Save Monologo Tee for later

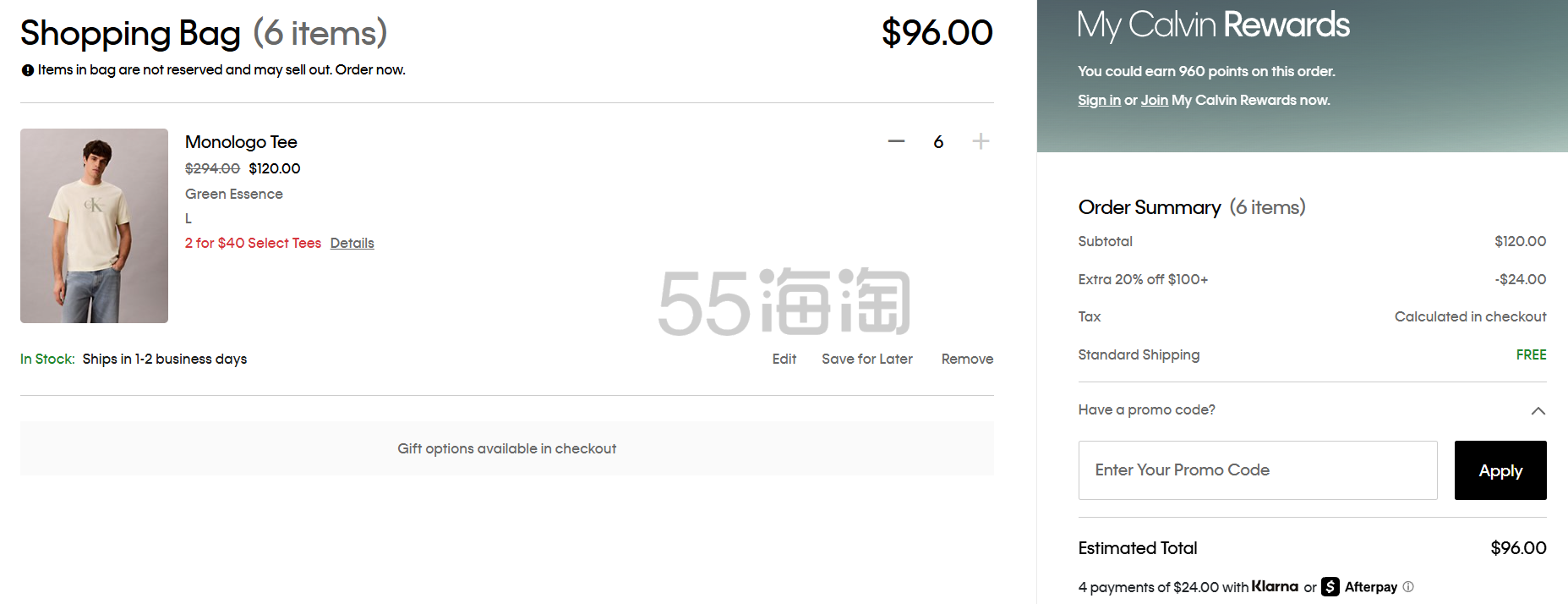point(867,359)
